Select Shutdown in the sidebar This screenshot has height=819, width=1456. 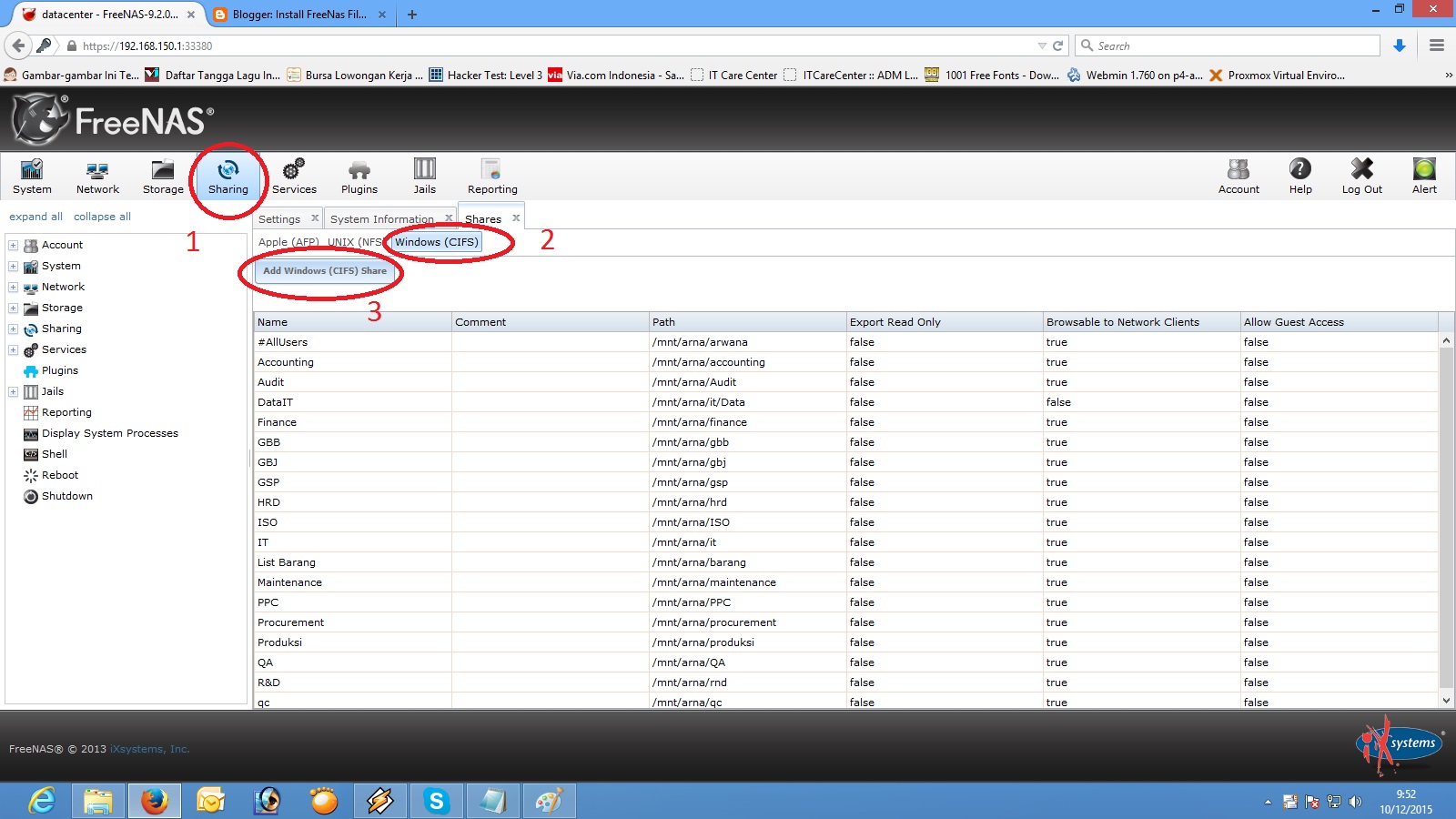(66, 496)
